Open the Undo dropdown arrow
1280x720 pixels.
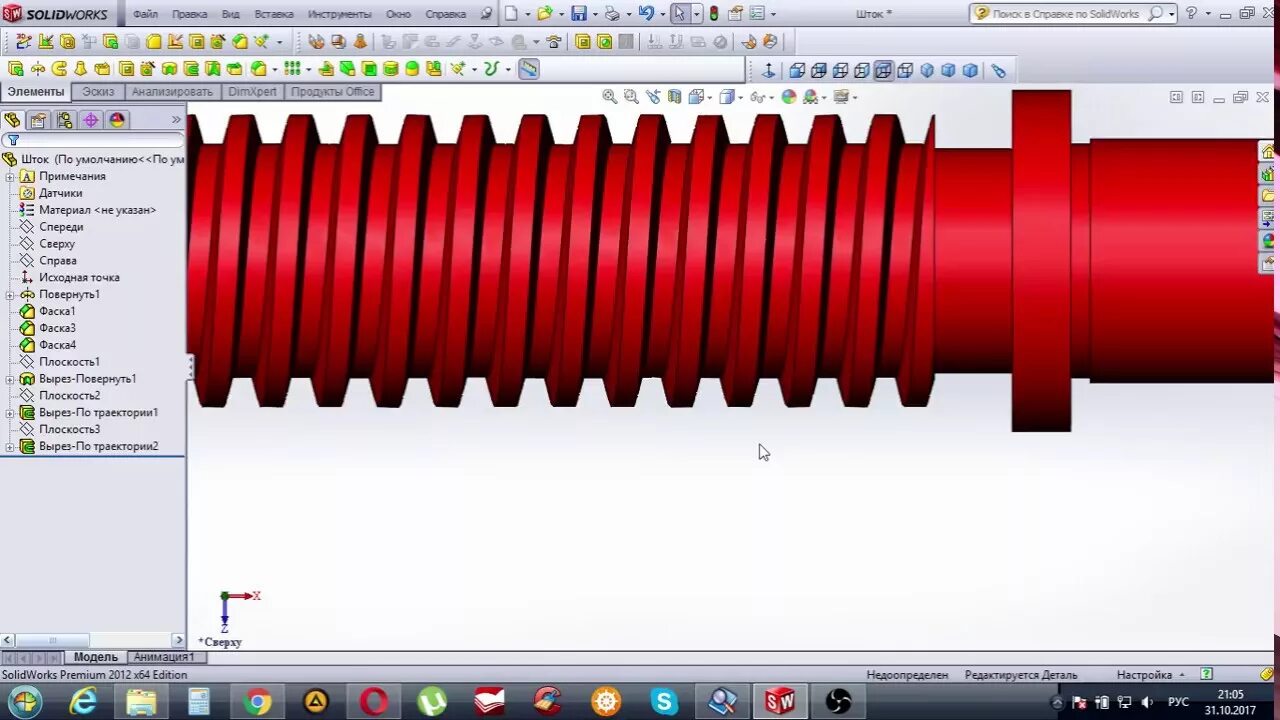662,14
